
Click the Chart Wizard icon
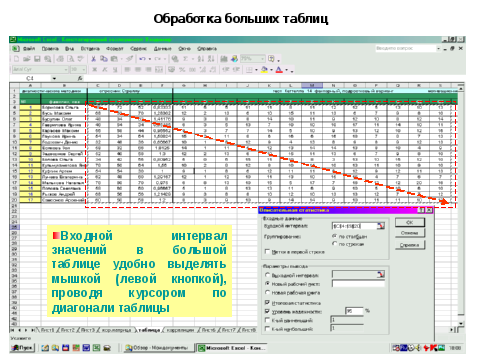(224, 59)
